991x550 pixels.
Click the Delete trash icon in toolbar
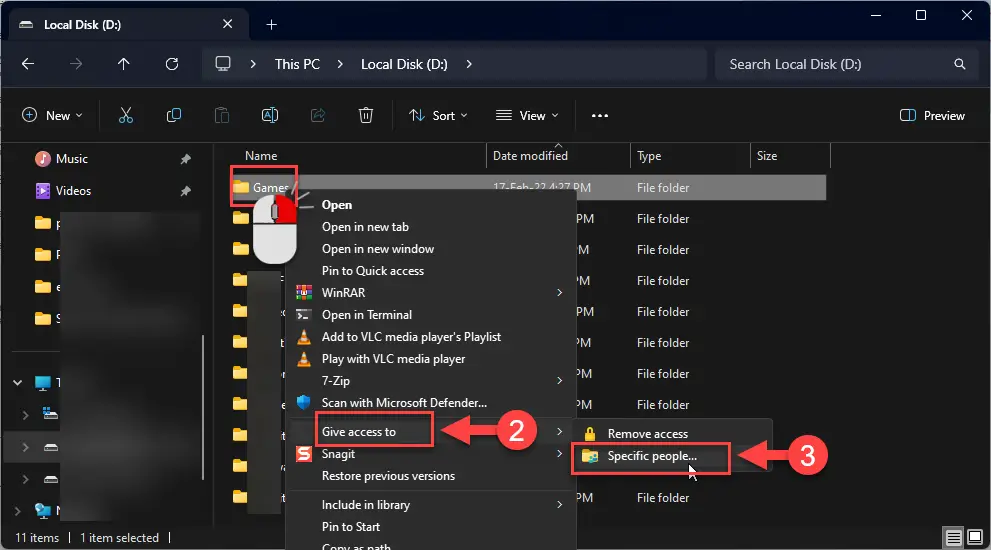pyautogui.click(x=366, y=115)
